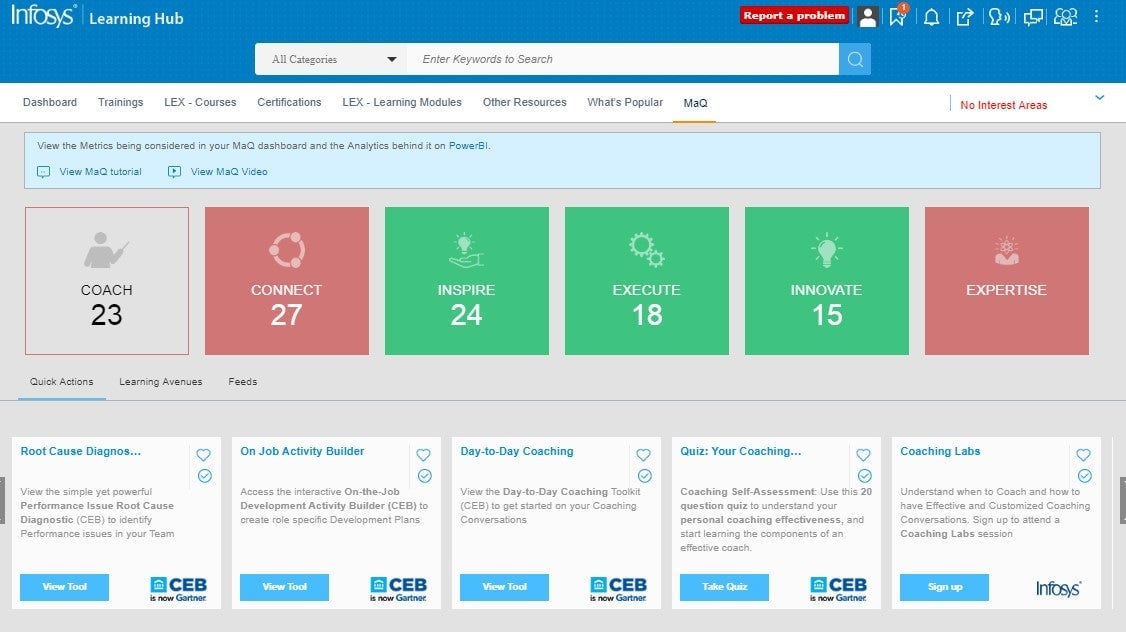This screenshot has width=1126, height=632.
Task: Select the COACH 23 tile
Action: point(107,281)
